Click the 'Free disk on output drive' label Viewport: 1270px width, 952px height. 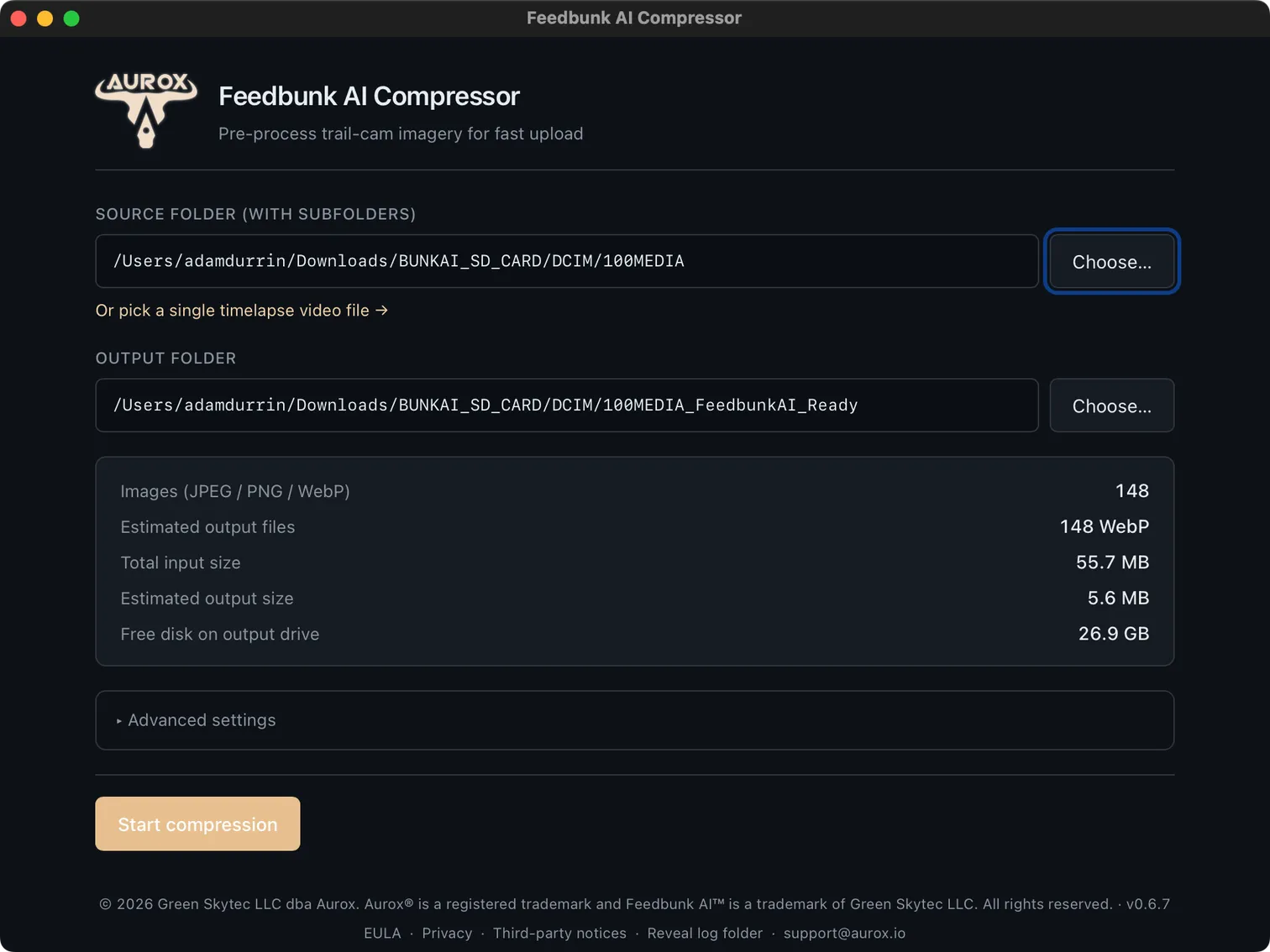tap(220, 634)
